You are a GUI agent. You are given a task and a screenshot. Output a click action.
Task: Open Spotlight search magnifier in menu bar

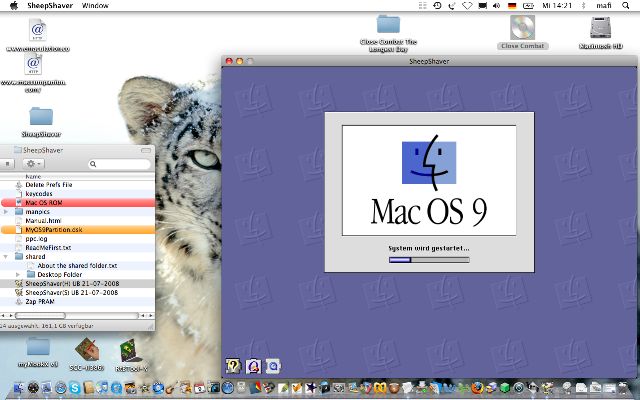626,5
